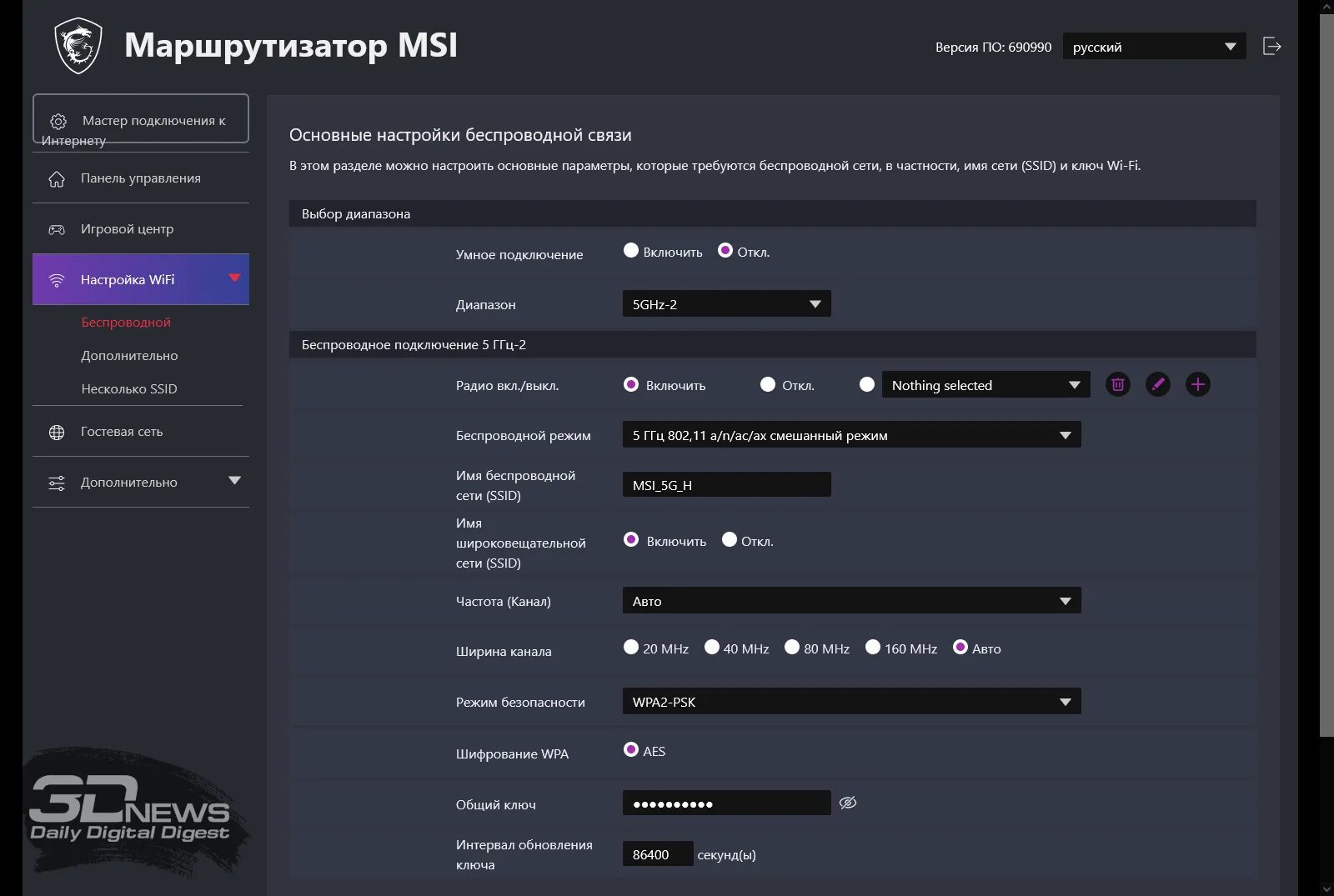Expand the Дополнительно sidebar section arrow
Screen dimensions: 1334x896
234,480
